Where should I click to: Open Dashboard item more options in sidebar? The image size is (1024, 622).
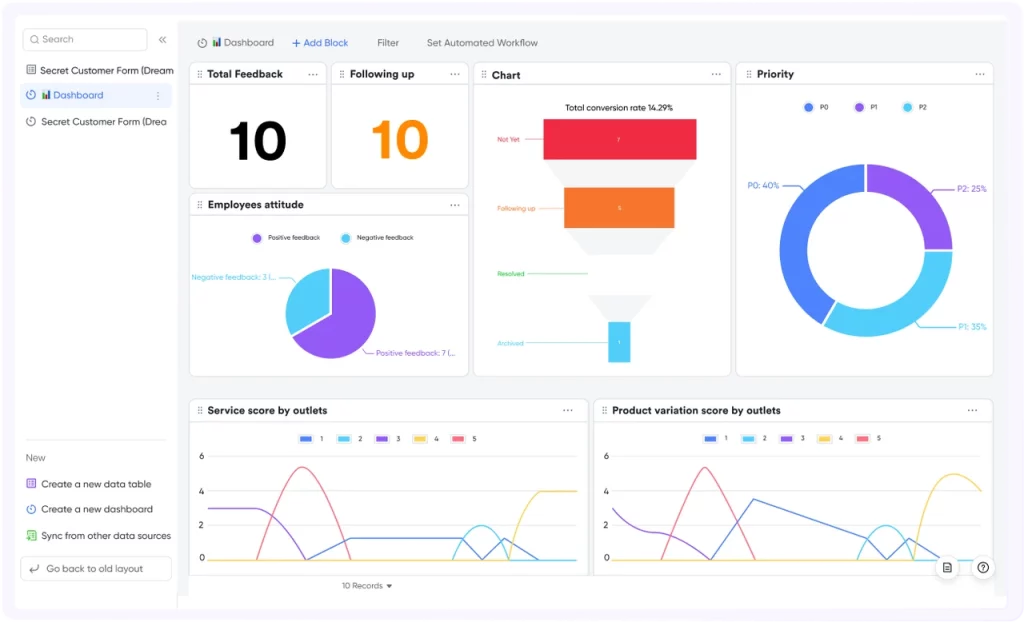158,95
